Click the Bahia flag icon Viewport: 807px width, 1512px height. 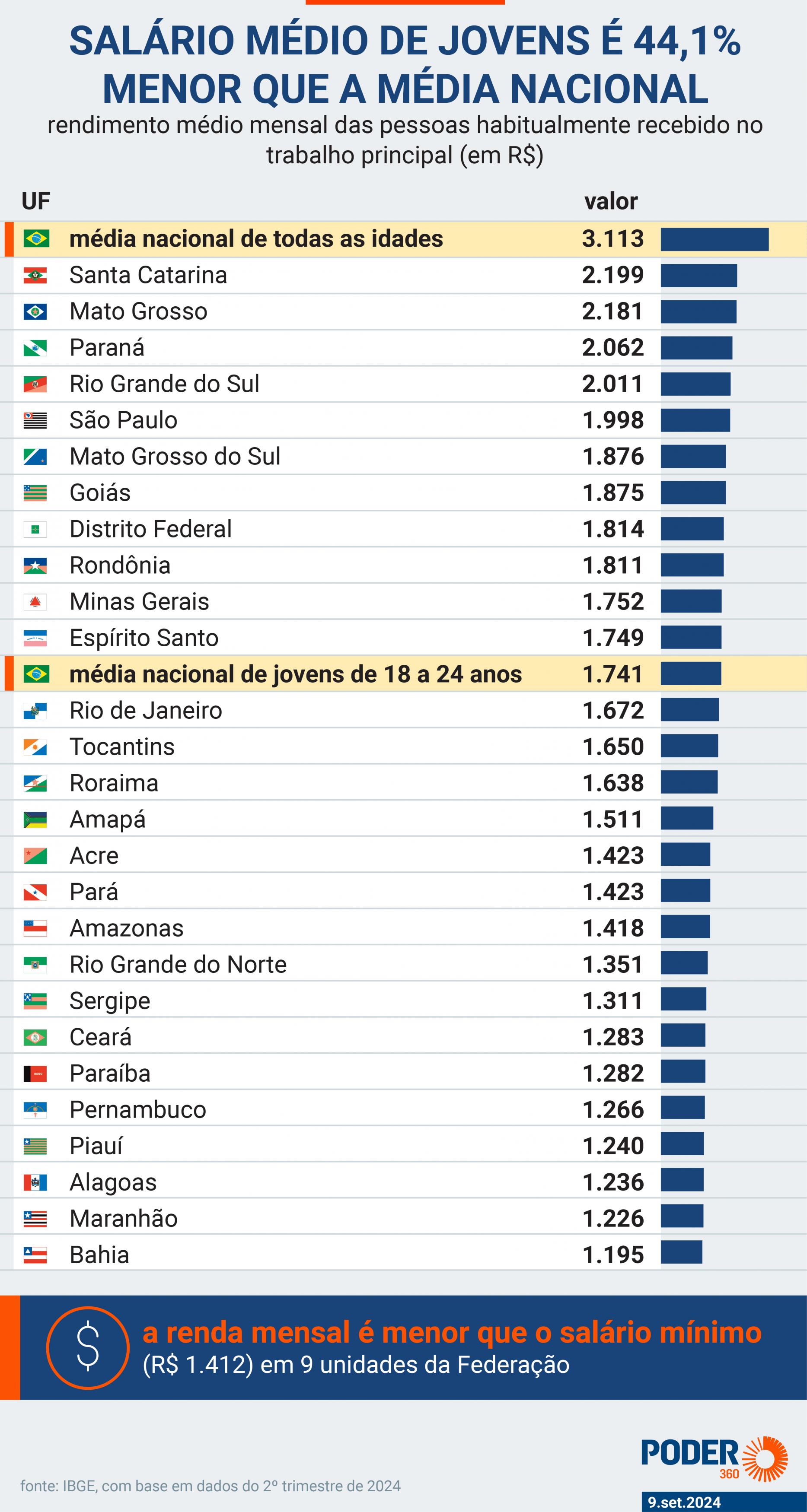(35, 1255)
